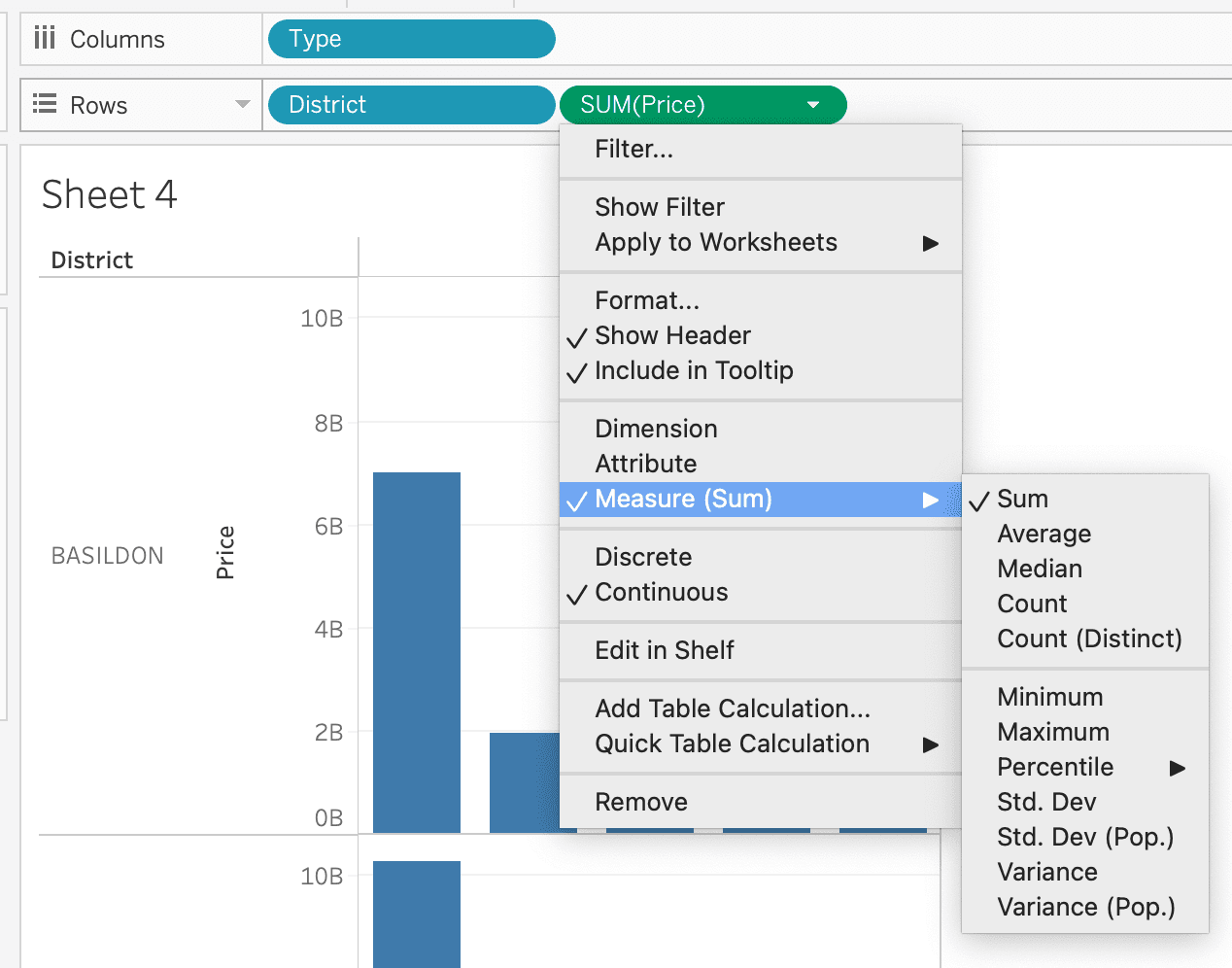Click the Sheet 4 title
Viewport: 1232px width, 968px height.
click(x=110, y=194)
